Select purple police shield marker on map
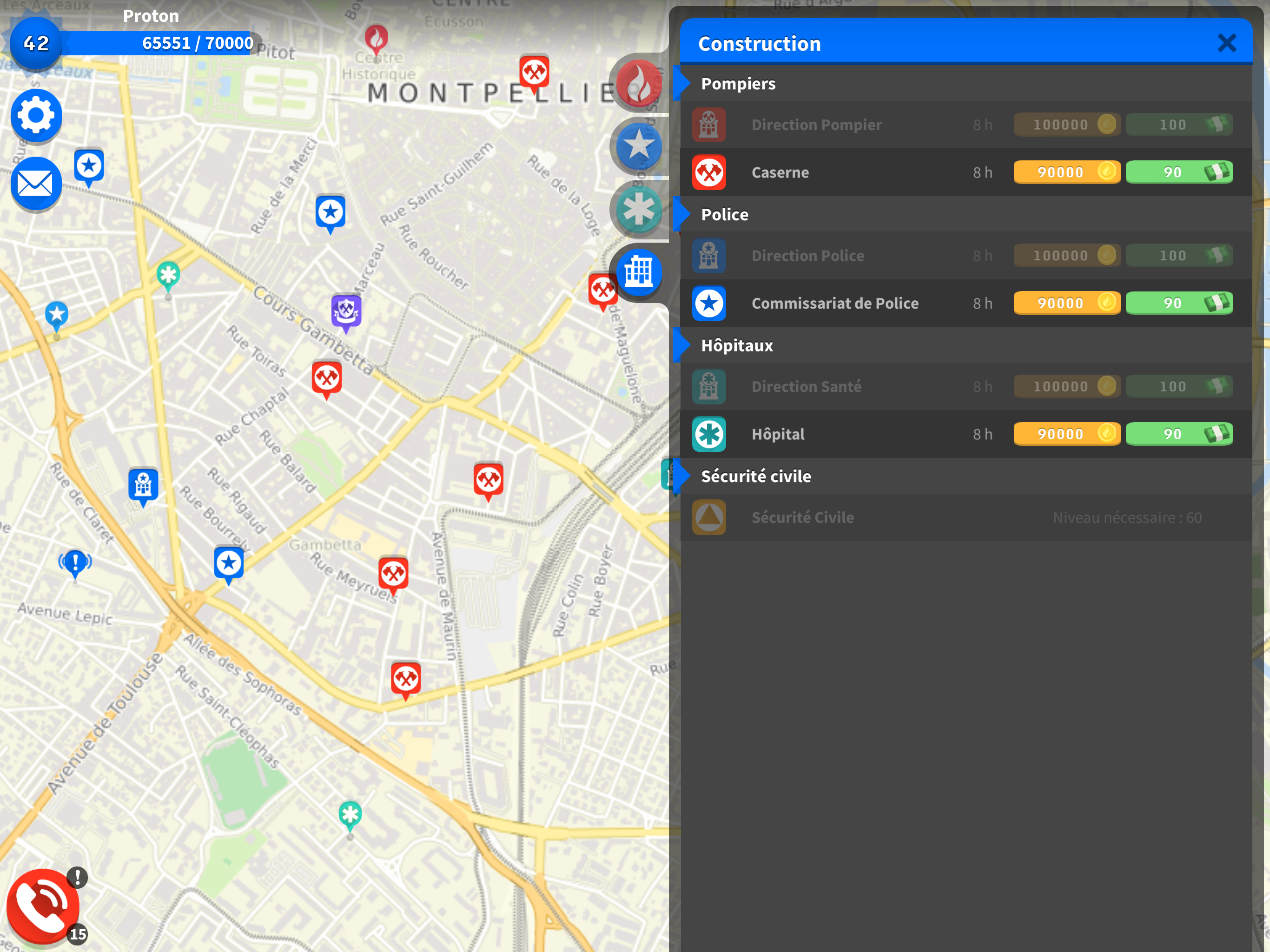 346,312
